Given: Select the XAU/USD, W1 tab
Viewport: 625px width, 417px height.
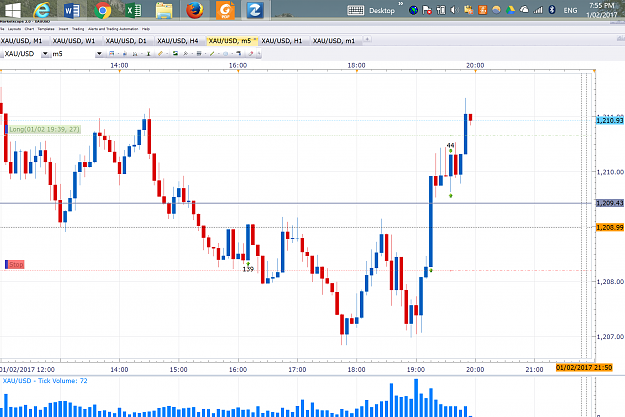Looking at the screenshot, I should click(74, 41).
